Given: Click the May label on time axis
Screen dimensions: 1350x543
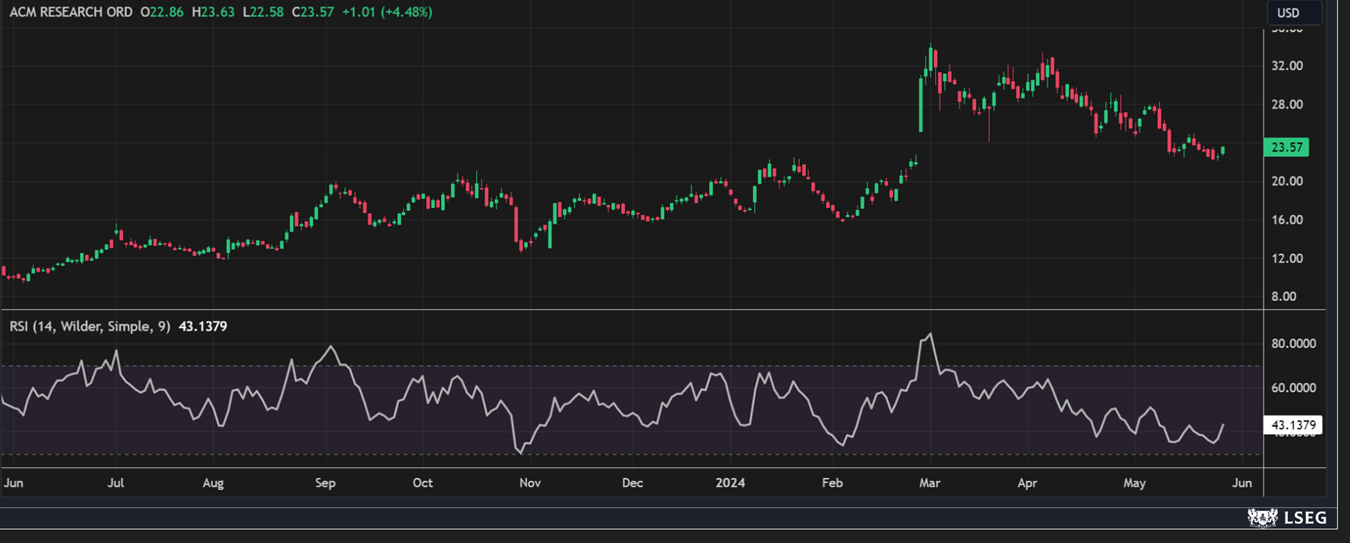Looking at the screenshot, I should click(1134, 482).
